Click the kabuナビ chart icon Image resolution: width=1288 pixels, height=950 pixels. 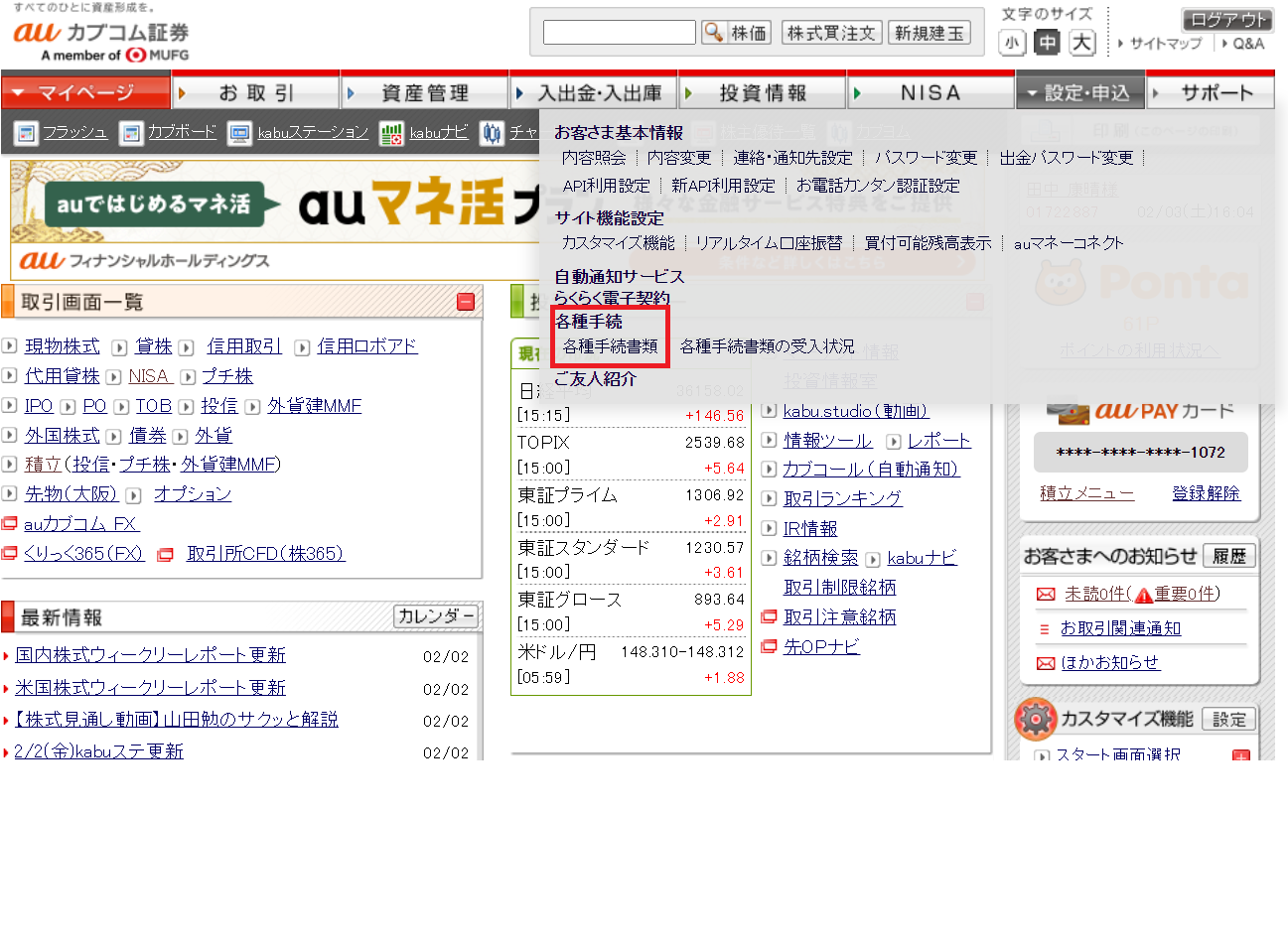tap(392, 133)
